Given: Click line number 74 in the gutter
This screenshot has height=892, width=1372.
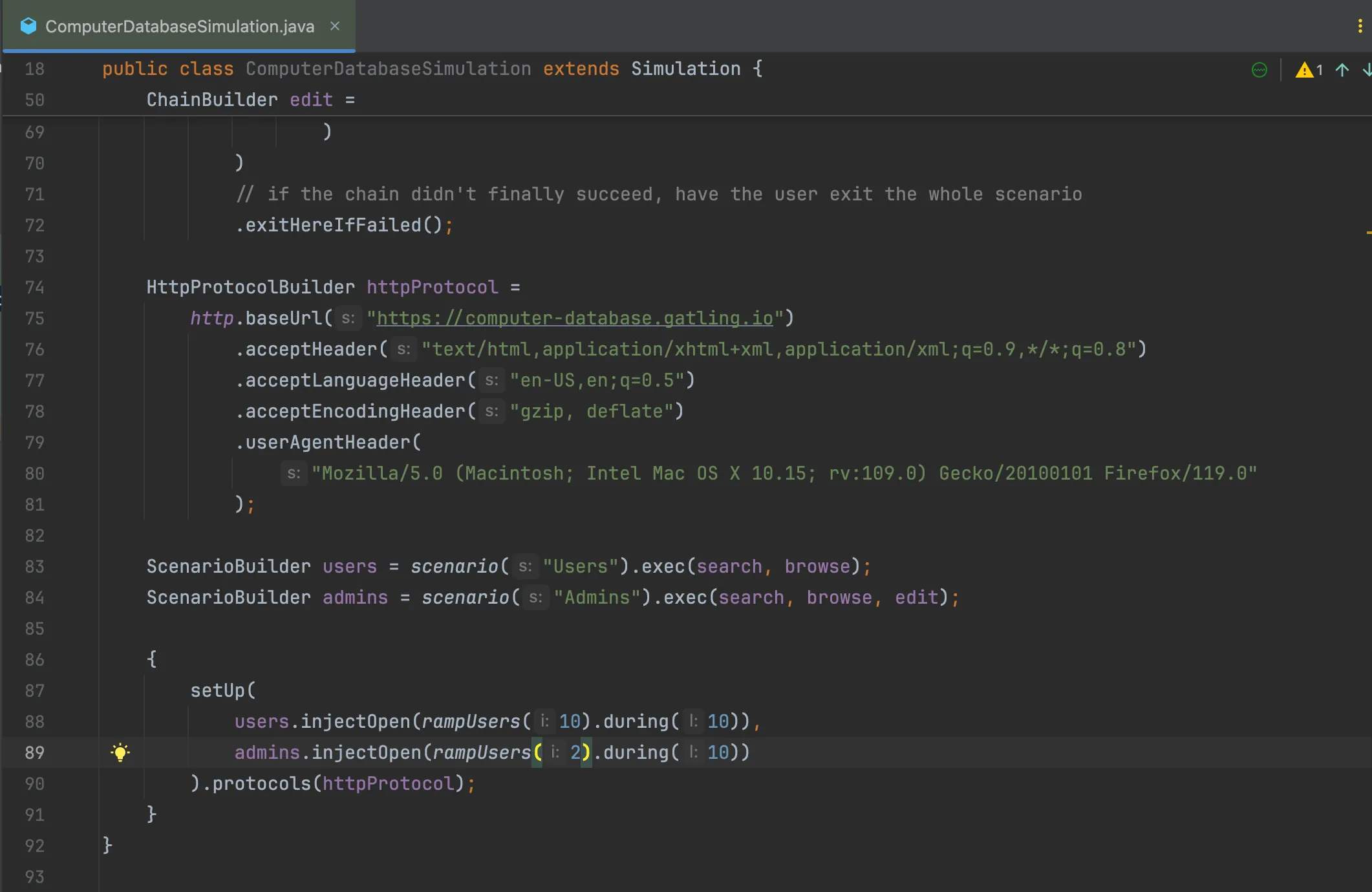Looking at the screenshot, I should tap(35, 287).
